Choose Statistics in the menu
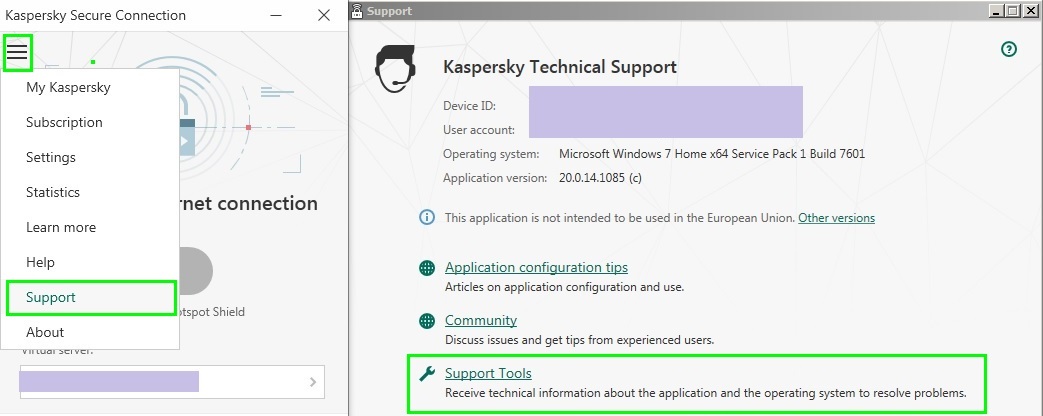 coord(53,192)
